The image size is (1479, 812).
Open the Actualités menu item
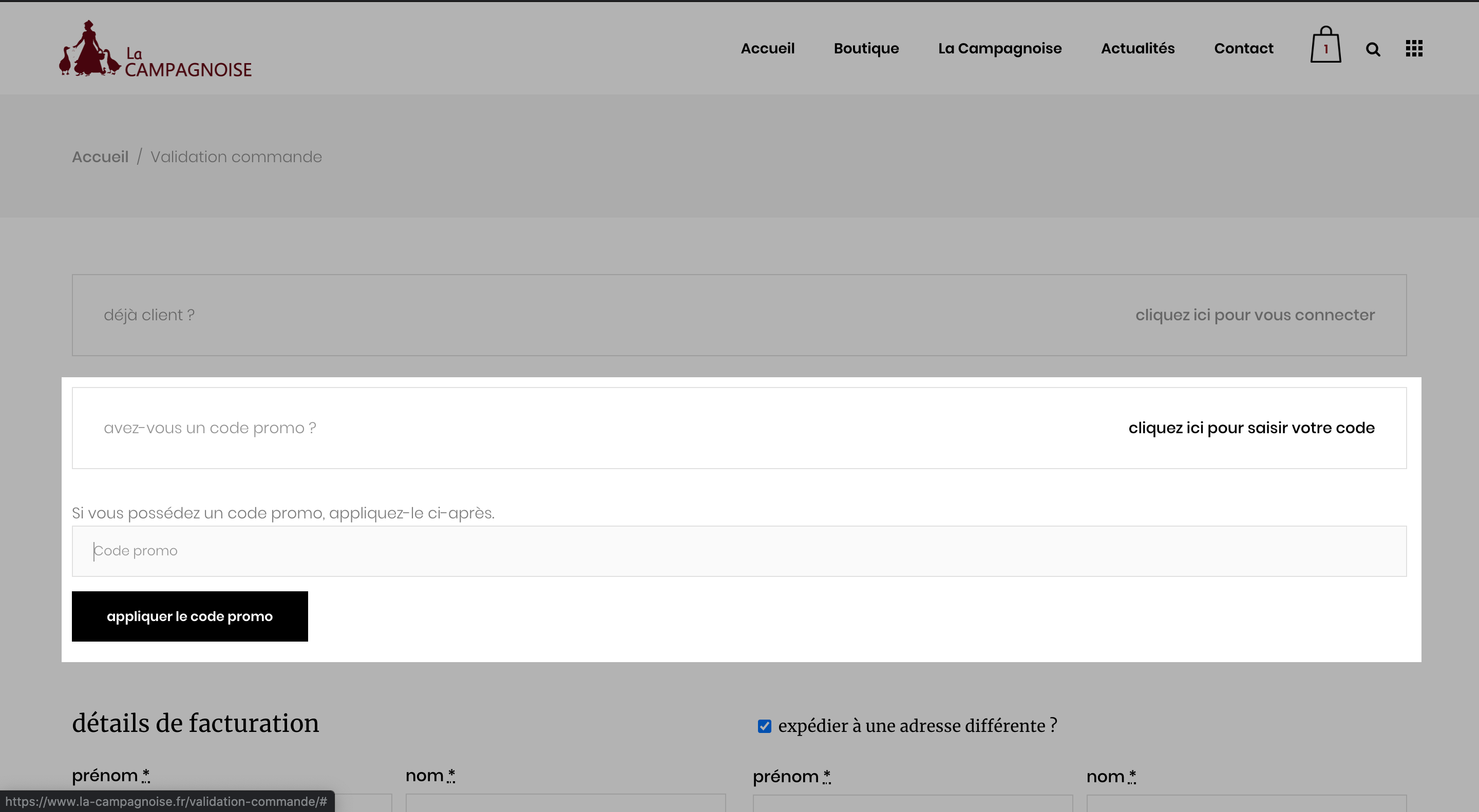tap(1137, 48)
